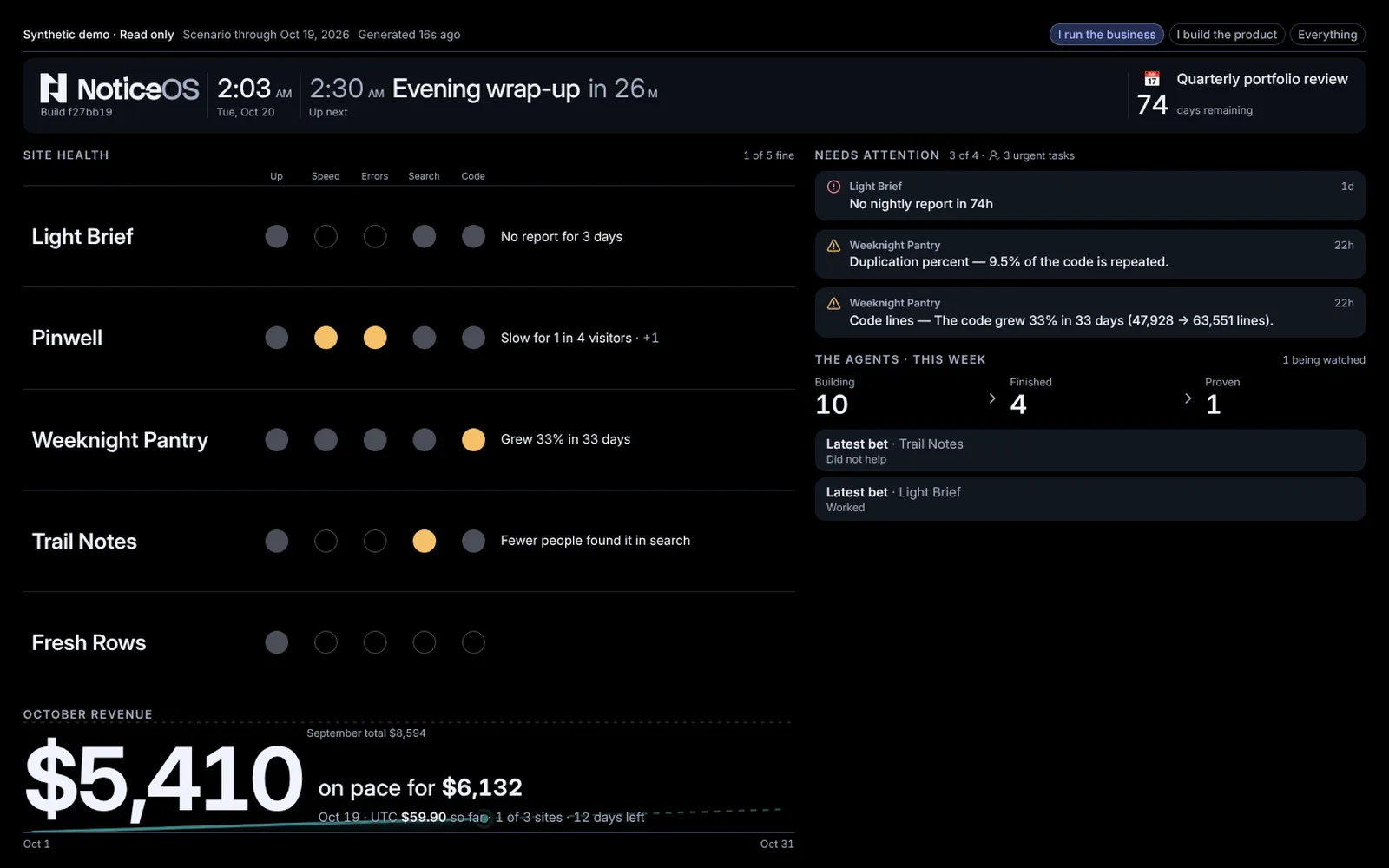Click Trail Notes' yellow Search status dot

coord(424,541)
